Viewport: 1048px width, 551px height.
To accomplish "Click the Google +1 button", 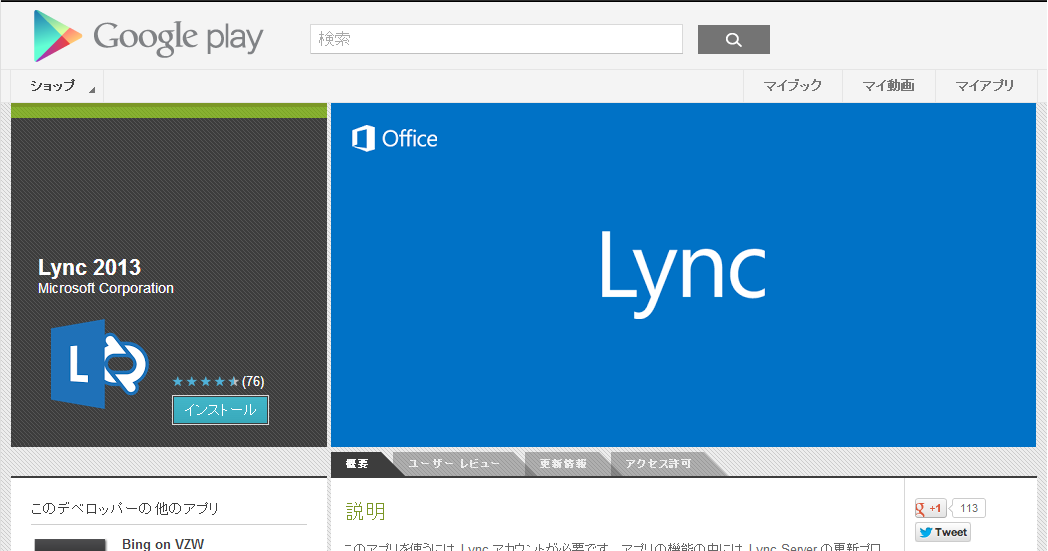I will 930,509.
